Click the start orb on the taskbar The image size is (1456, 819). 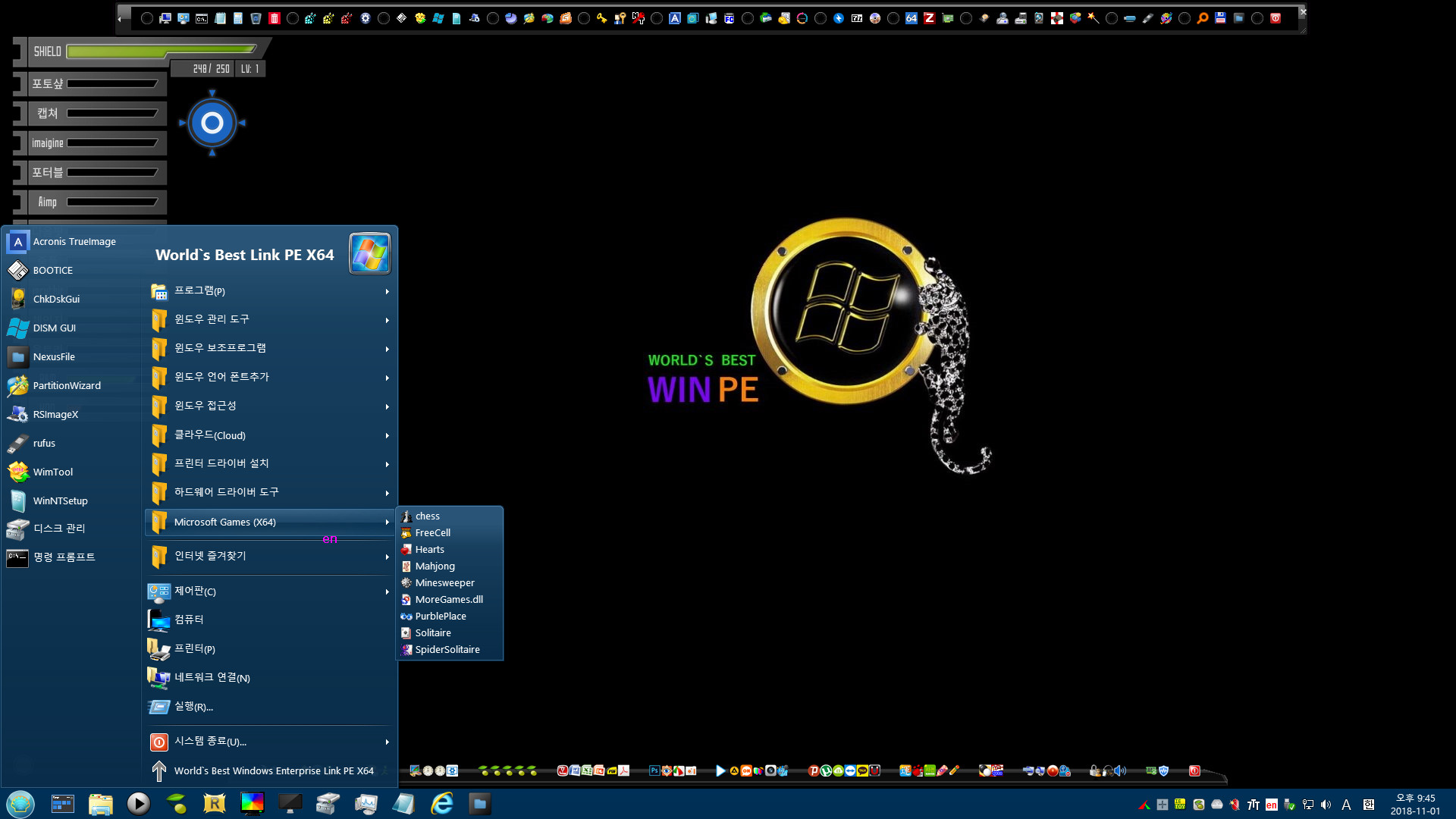click(20, 803)
